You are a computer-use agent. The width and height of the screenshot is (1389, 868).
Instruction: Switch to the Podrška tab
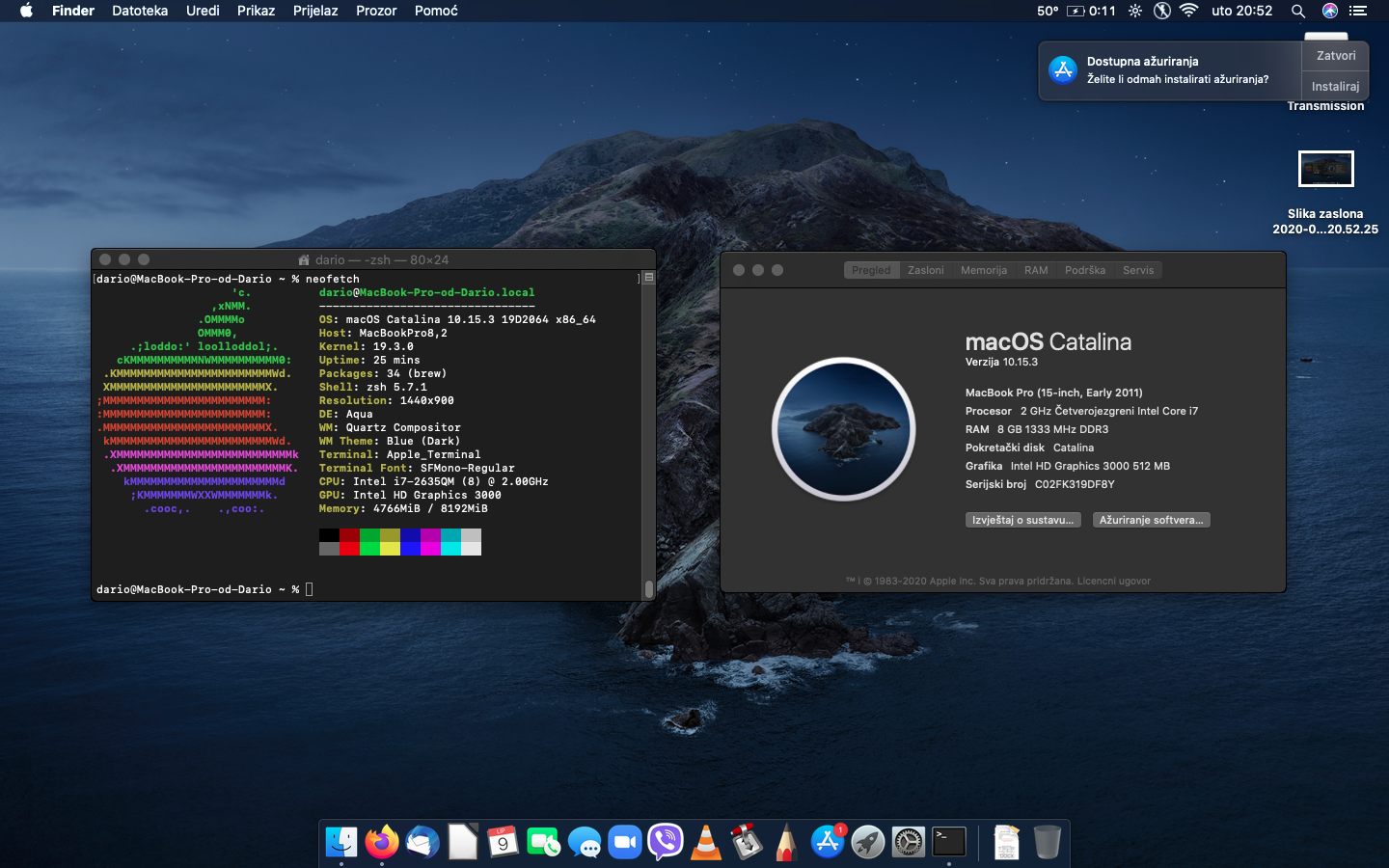(1085, 270)
